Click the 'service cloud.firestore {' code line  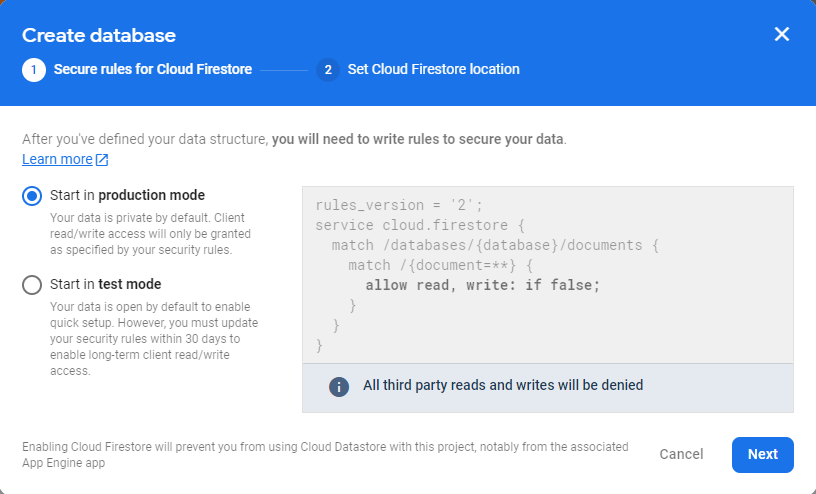(x=420, y=225)
